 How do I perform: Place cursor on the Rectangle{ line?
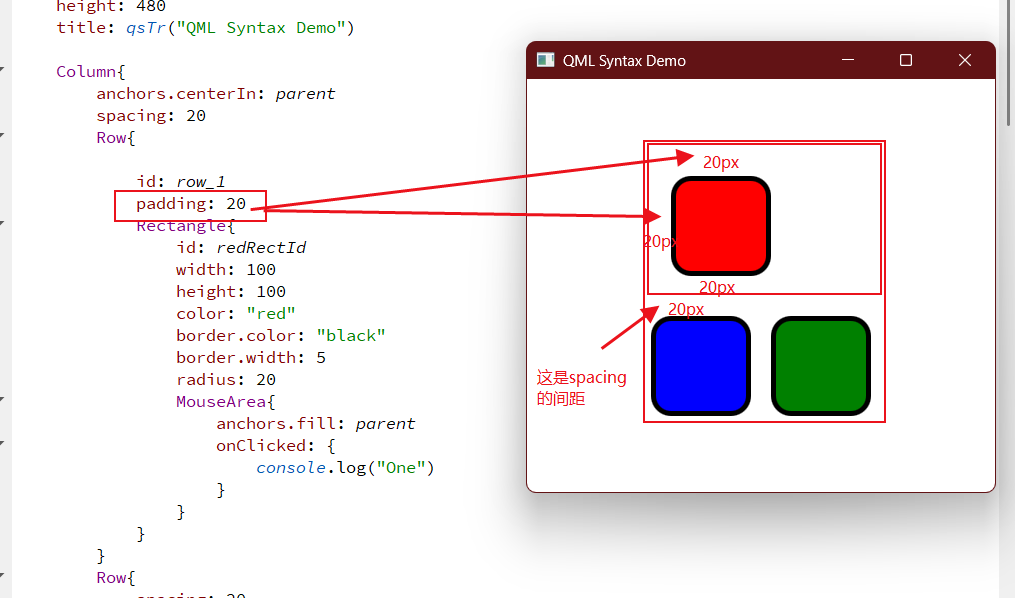pyautogui.click(x=186, y=226)
